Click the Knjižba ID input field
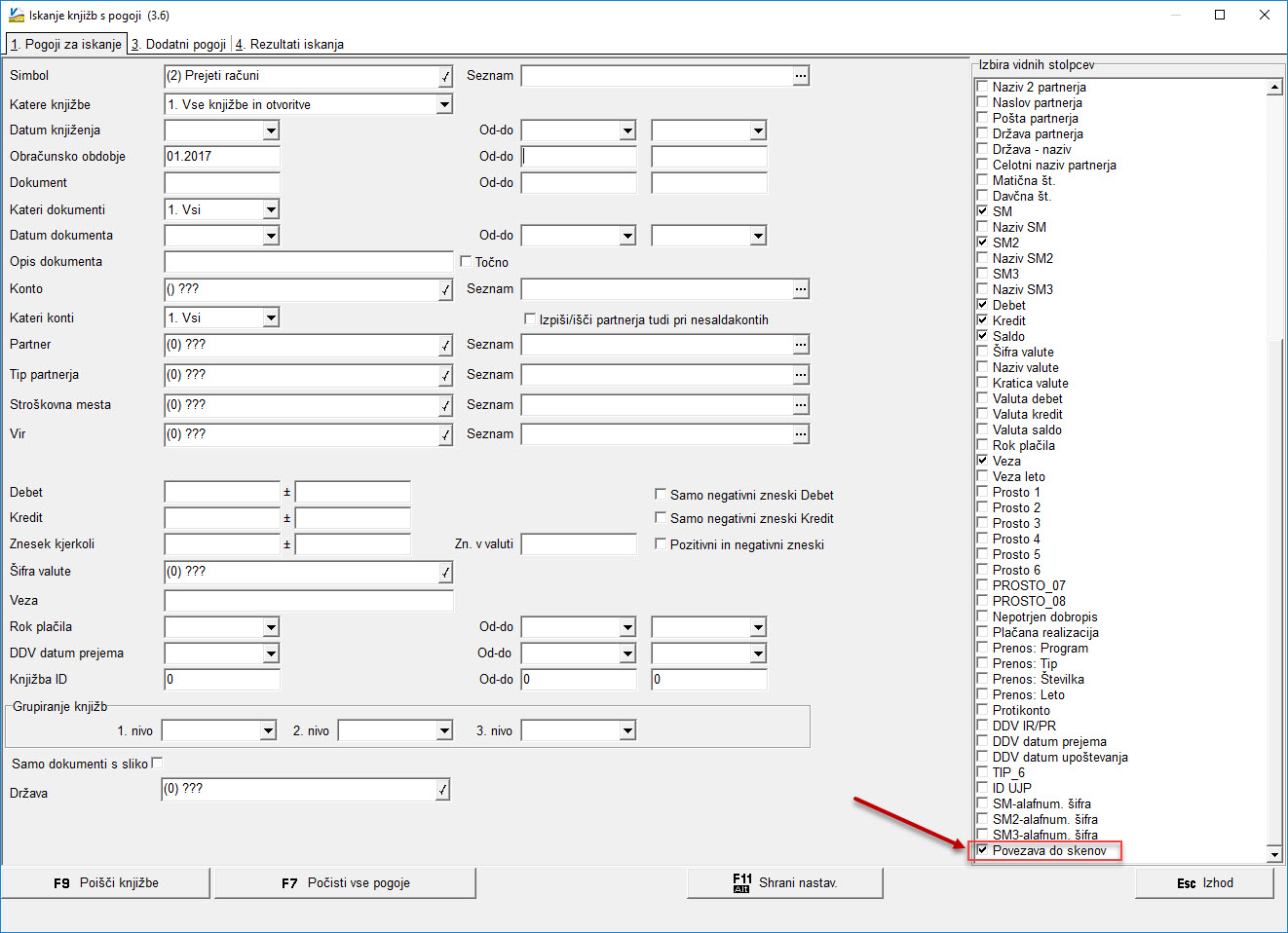Screen dimensions: 1288x933 point(222,680)
